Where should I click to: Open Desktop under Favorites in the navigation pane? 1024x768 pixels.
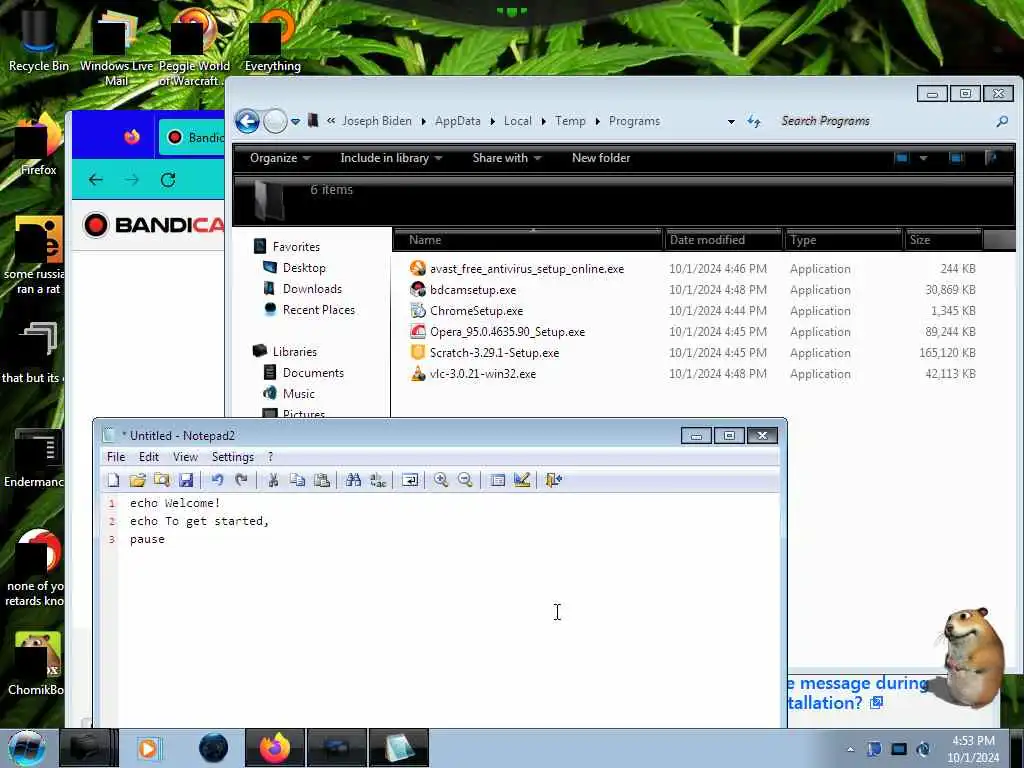point(304,268)
